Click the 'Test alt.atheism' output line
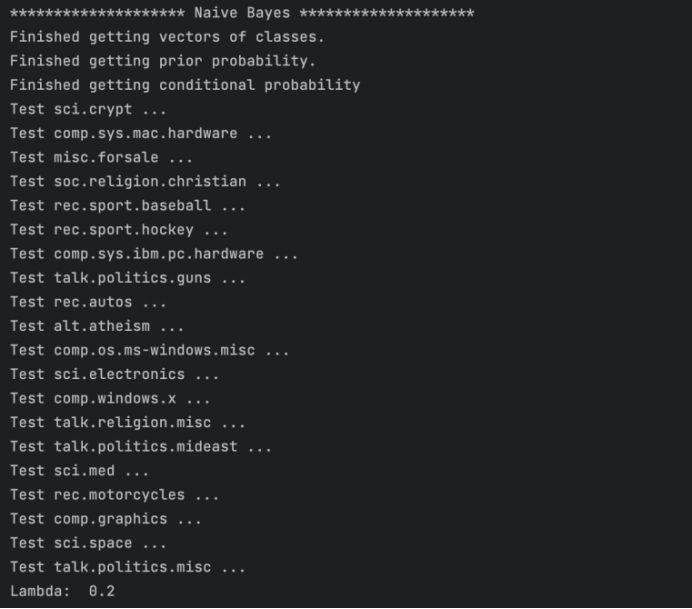The width and height of the screenshot is (692, 609). pos(97,326)
